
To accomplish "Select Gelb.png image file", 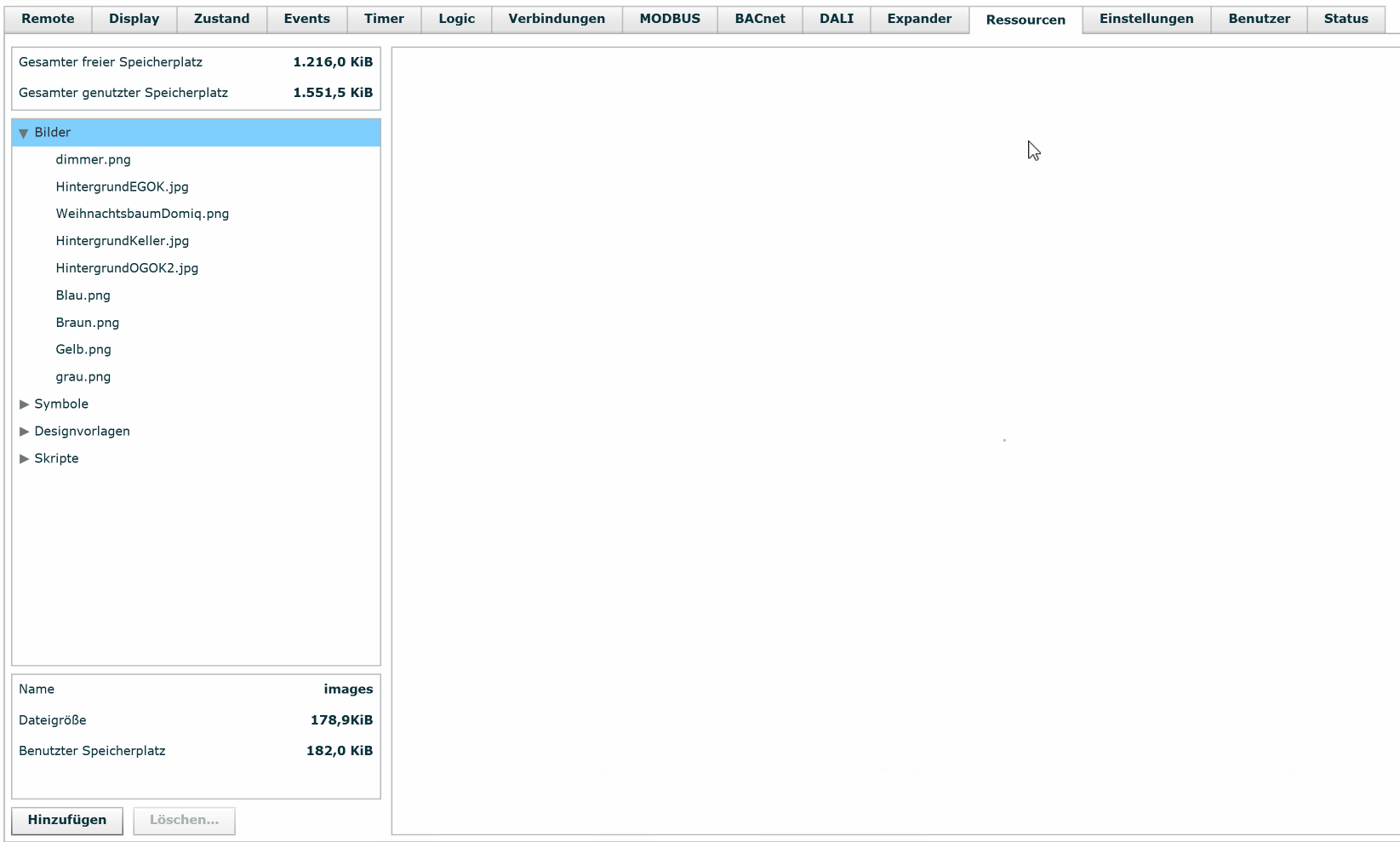I will [x=83, y=350].
